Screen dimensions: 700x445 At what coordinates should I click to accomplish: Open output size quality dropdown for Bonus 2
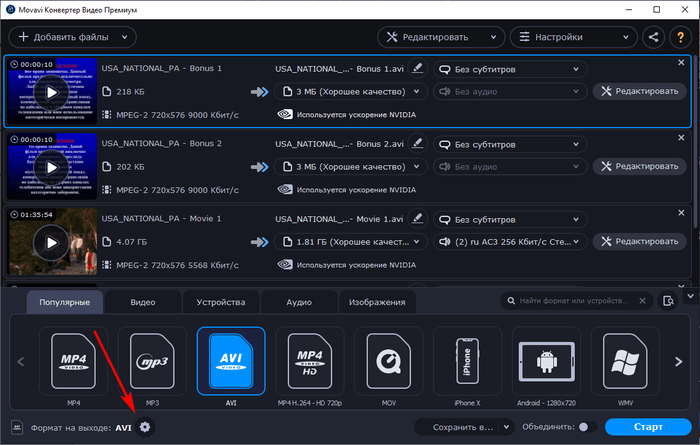tap(350, 166)
